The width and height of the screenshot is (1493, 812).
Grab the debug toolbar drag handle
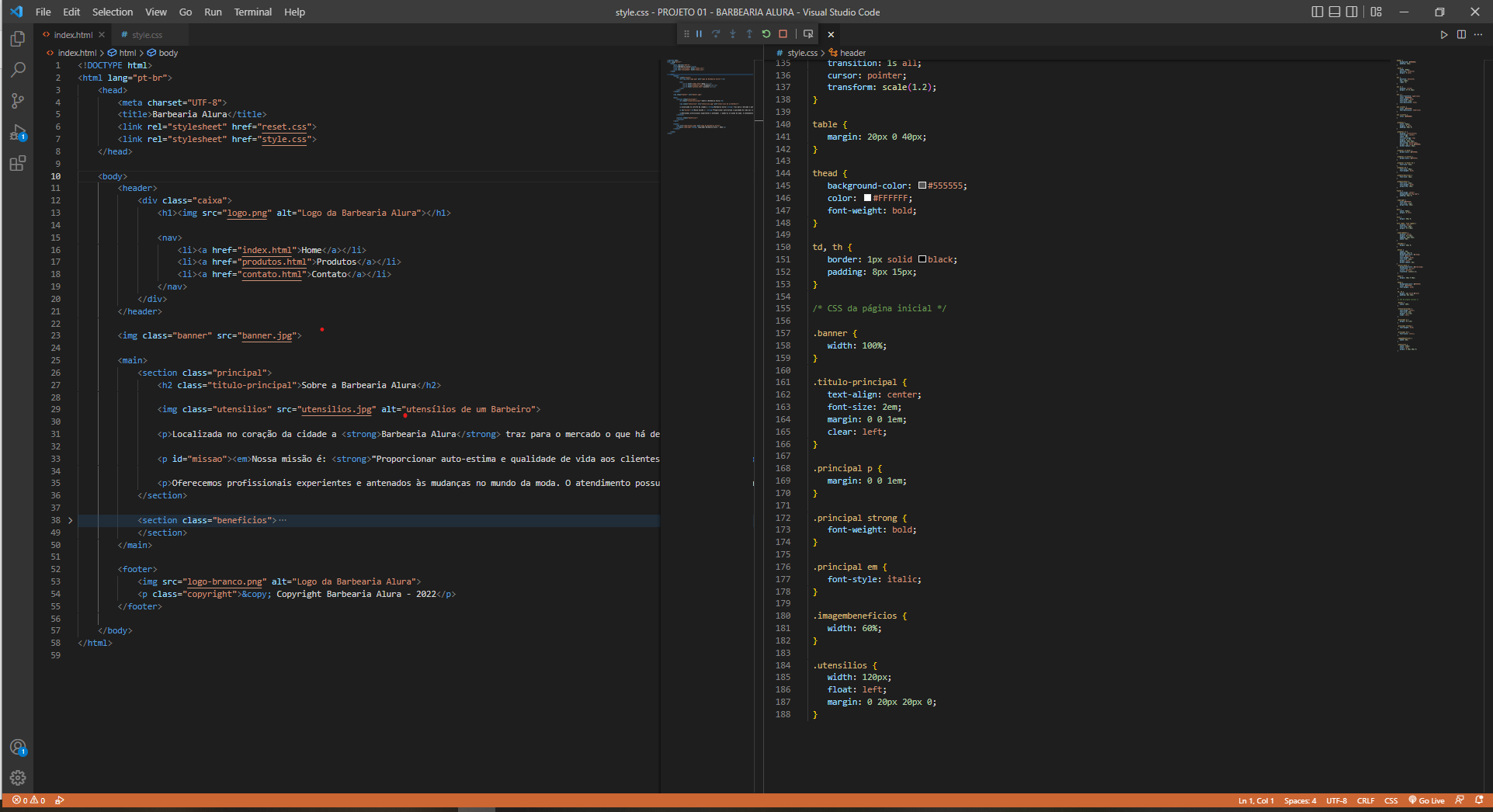pyautogui.click(x=686, y=34)
